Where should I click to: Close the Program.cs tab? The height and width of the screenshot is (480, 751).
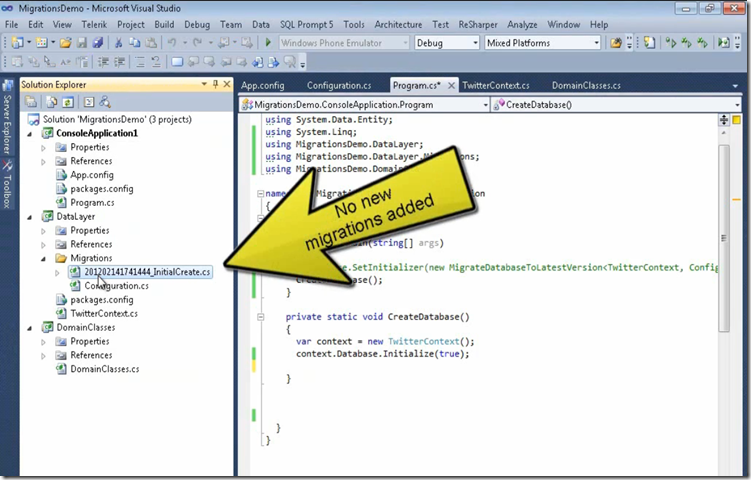point(451,86)
